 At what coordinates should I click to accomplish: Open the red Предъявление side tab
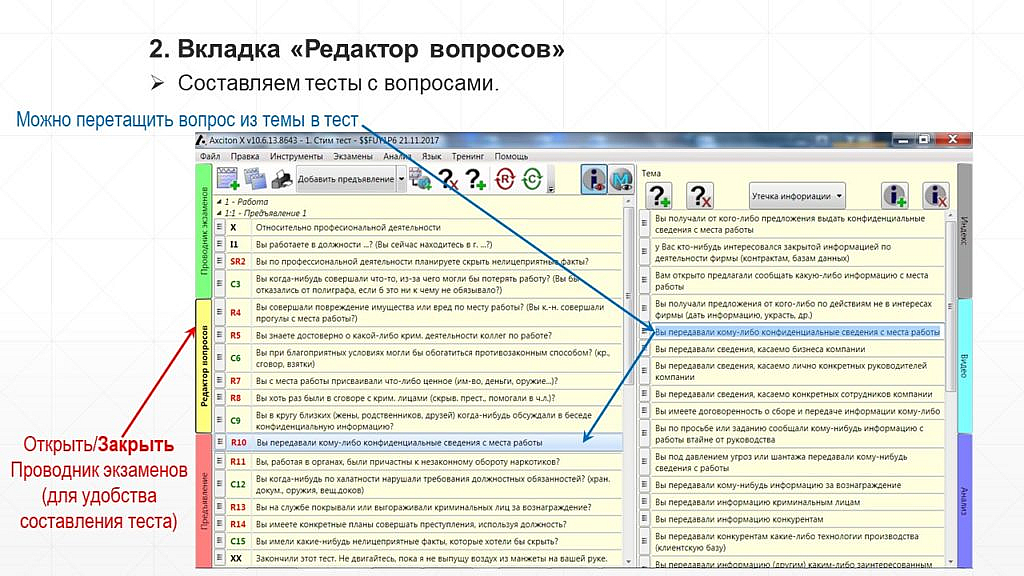(x=204, y=500)
